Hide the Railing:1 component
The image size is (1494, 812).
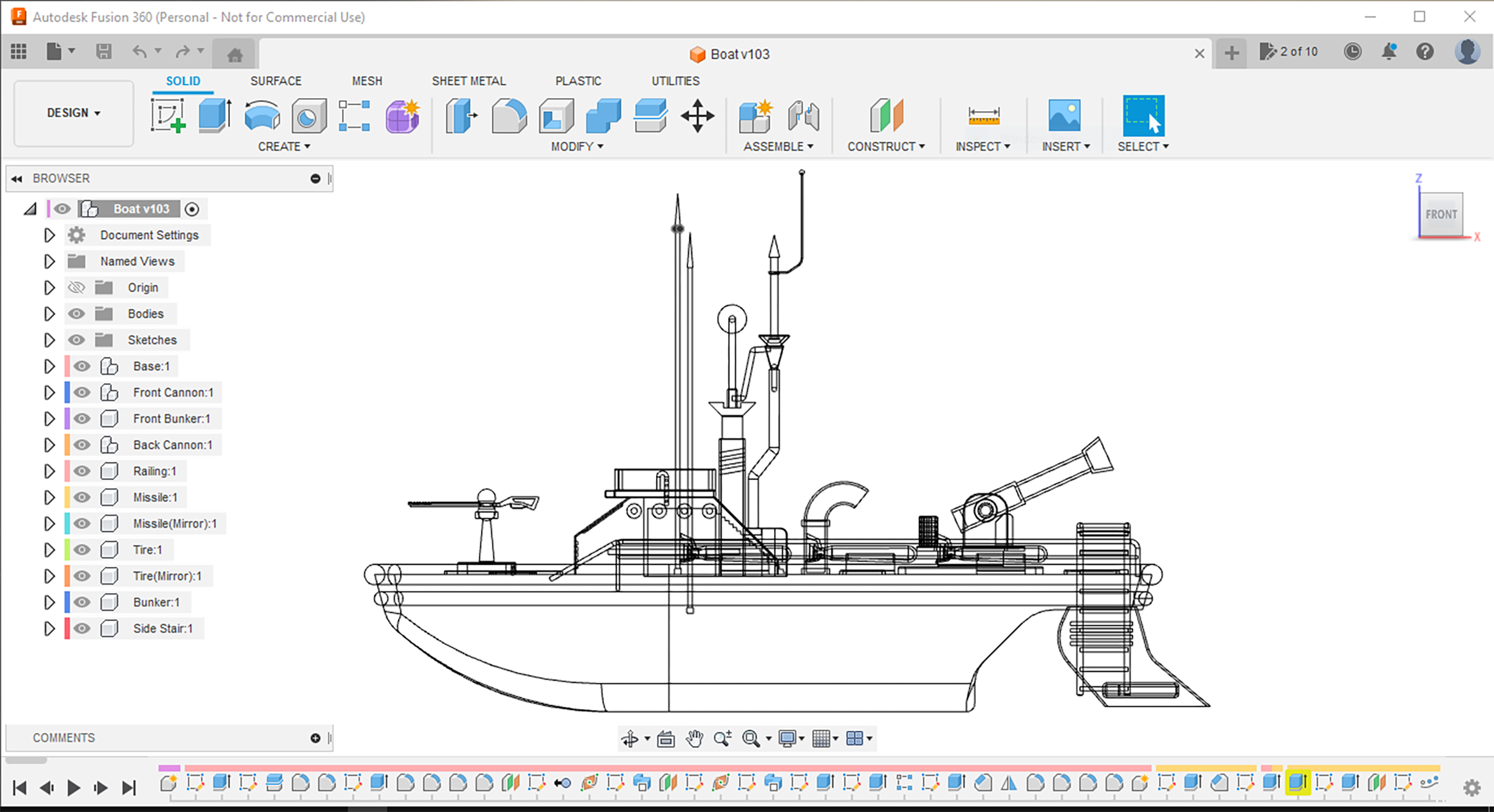(82, 471)
